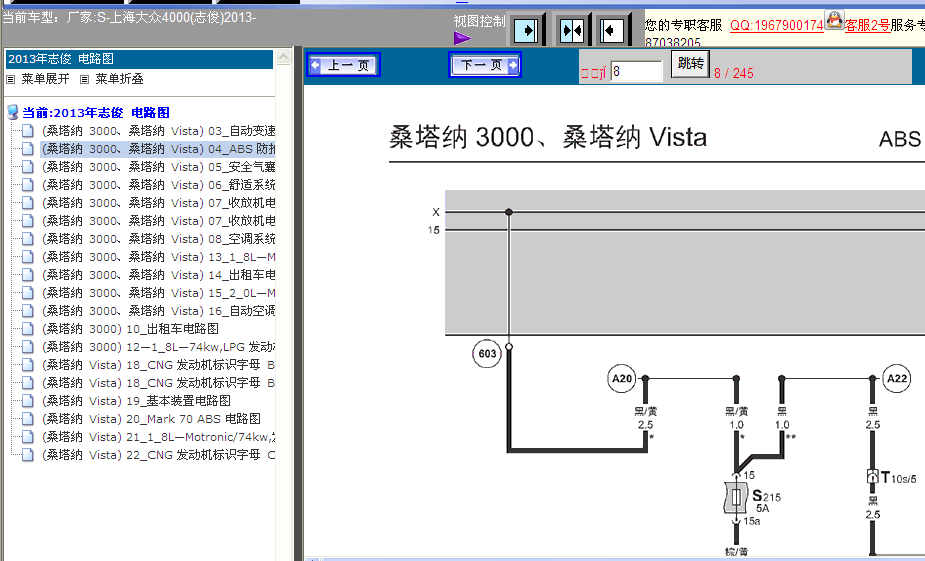Click the 菜单折叠 collapse-all icon

point(84,79)
